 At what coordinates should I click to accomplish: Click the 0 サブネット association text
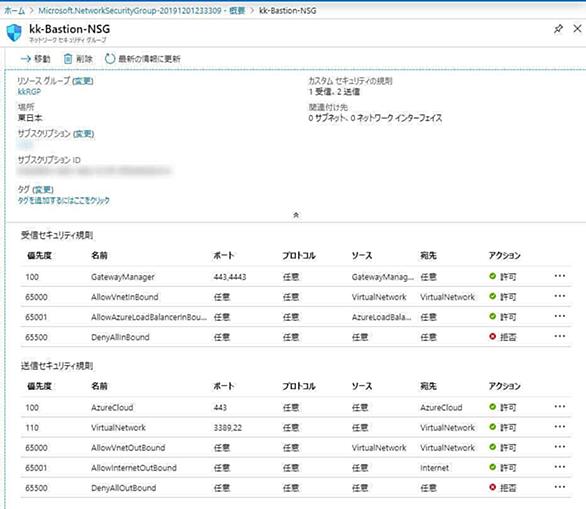[x=375, y=118]
